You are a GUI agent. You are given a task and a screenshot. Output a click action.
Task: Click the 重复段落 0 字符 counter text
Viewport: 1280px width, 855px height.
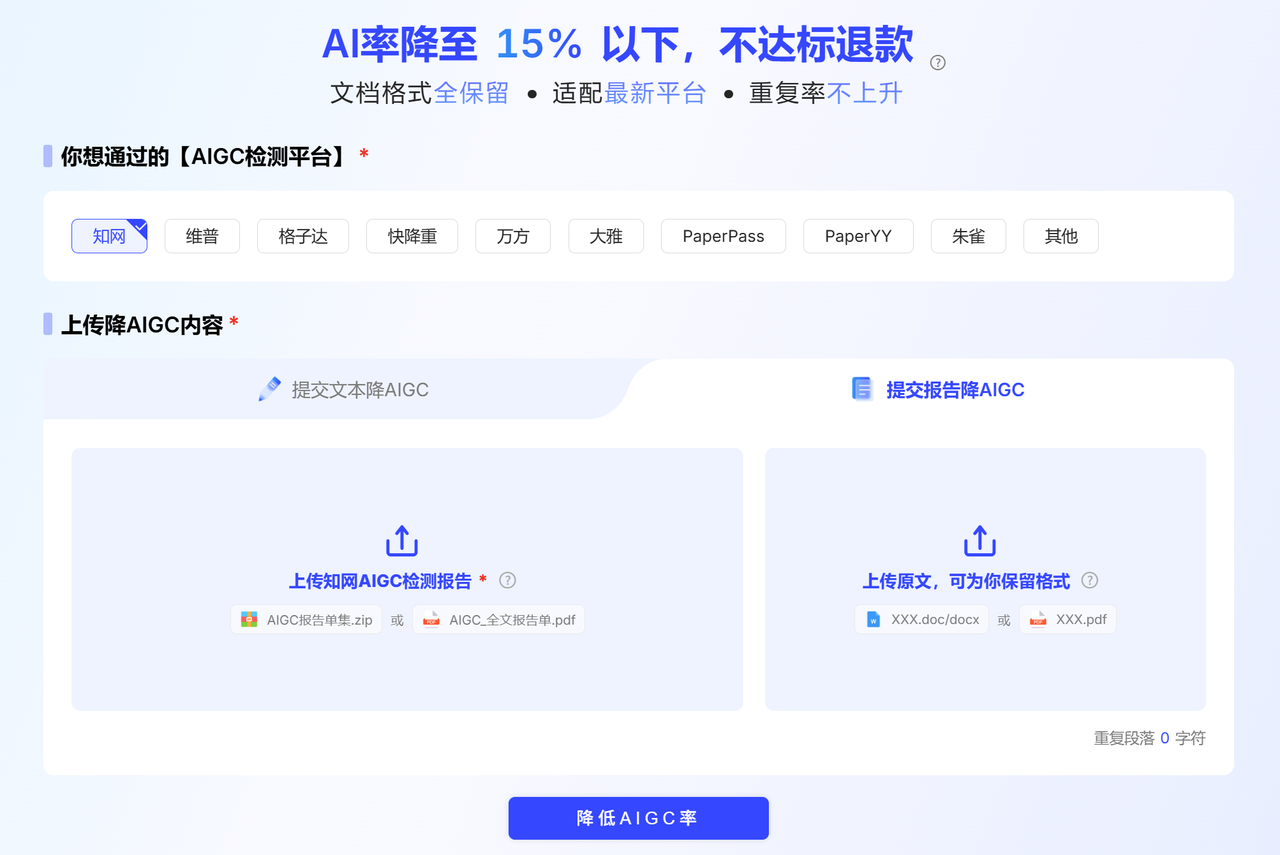pos(1149,738)
